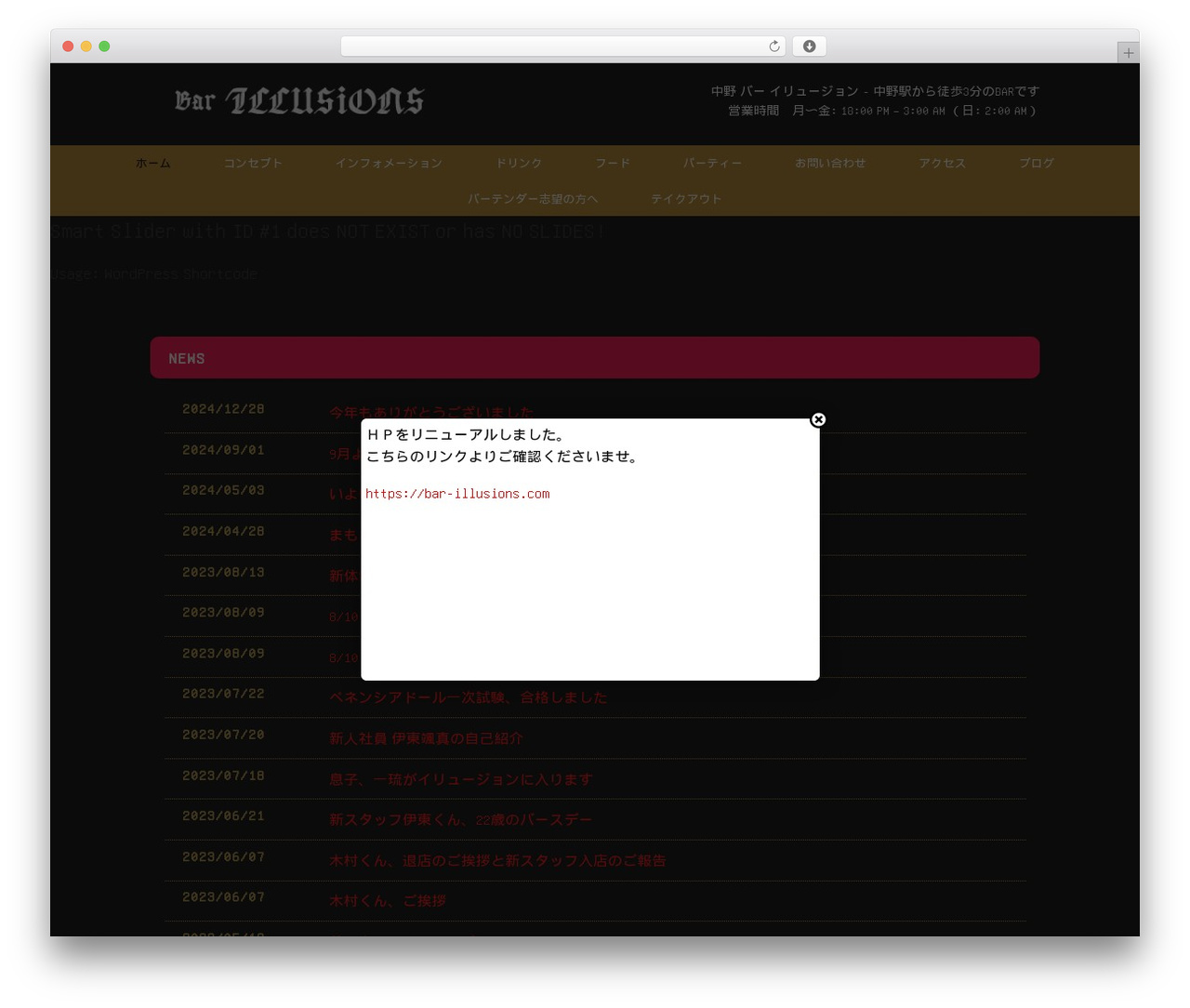Screen dimensions: 1190x1008
Task: Focus the browser address bar
Action: (563, 46)
